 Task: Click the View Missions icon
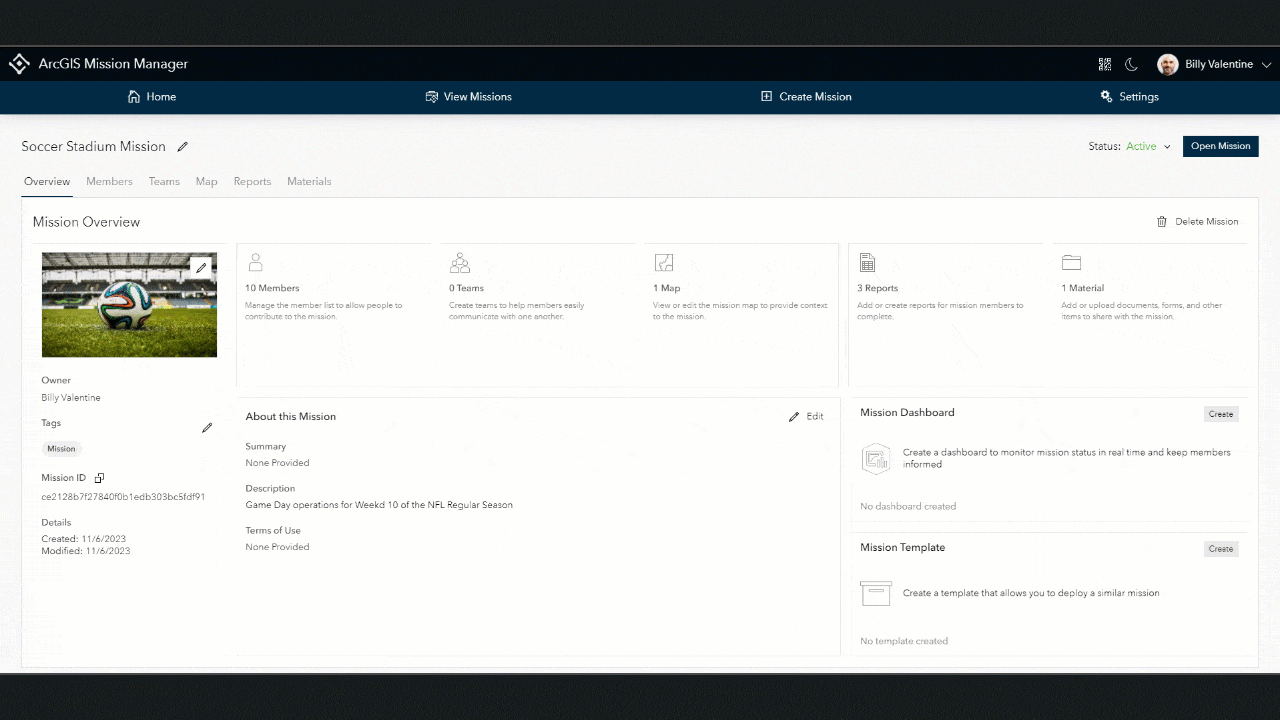[432, 97]
